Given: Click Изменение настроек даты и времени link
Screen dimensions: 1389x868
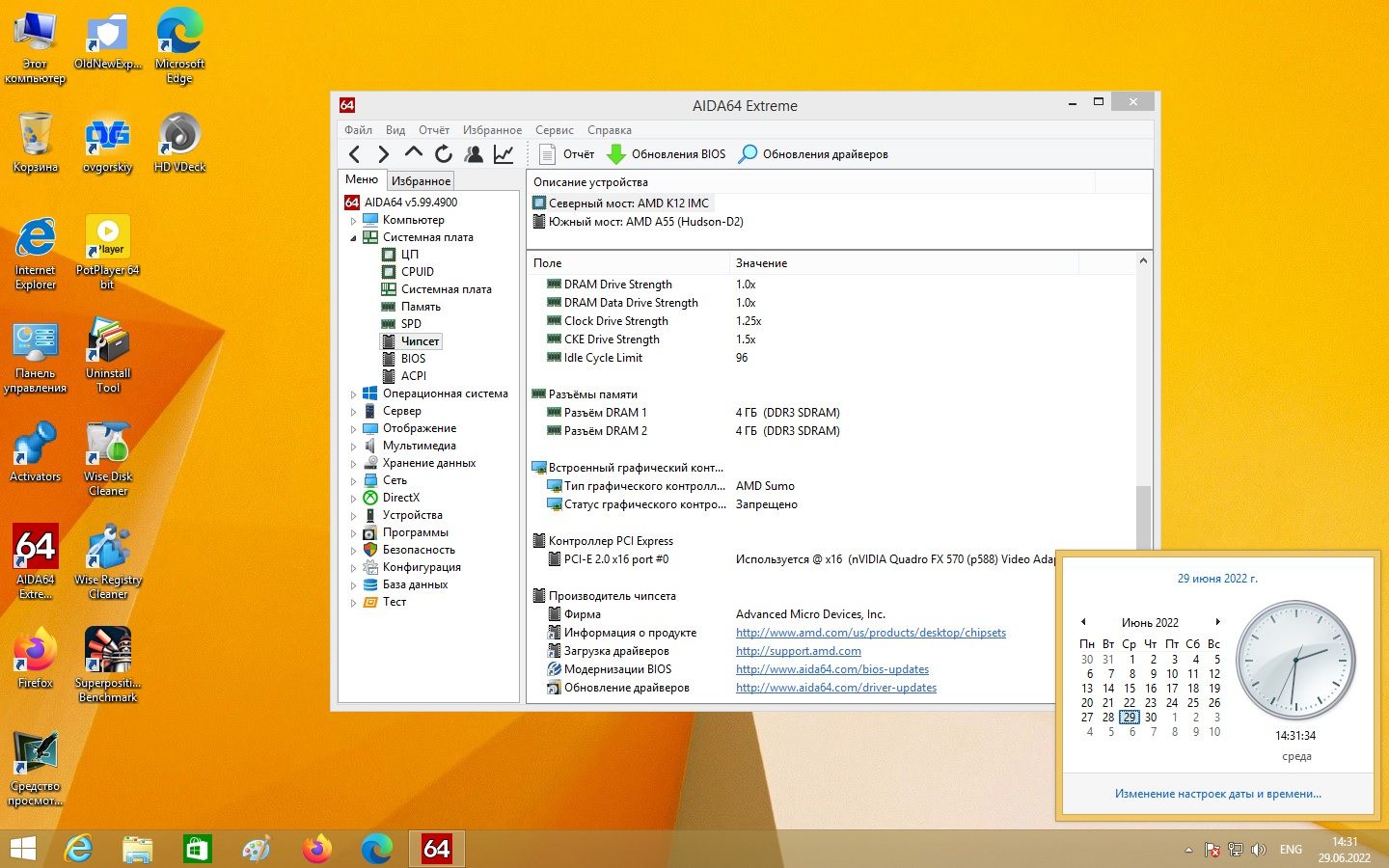Looking at the screenshot, I should pyautogui.click(x=1218, y=794).
